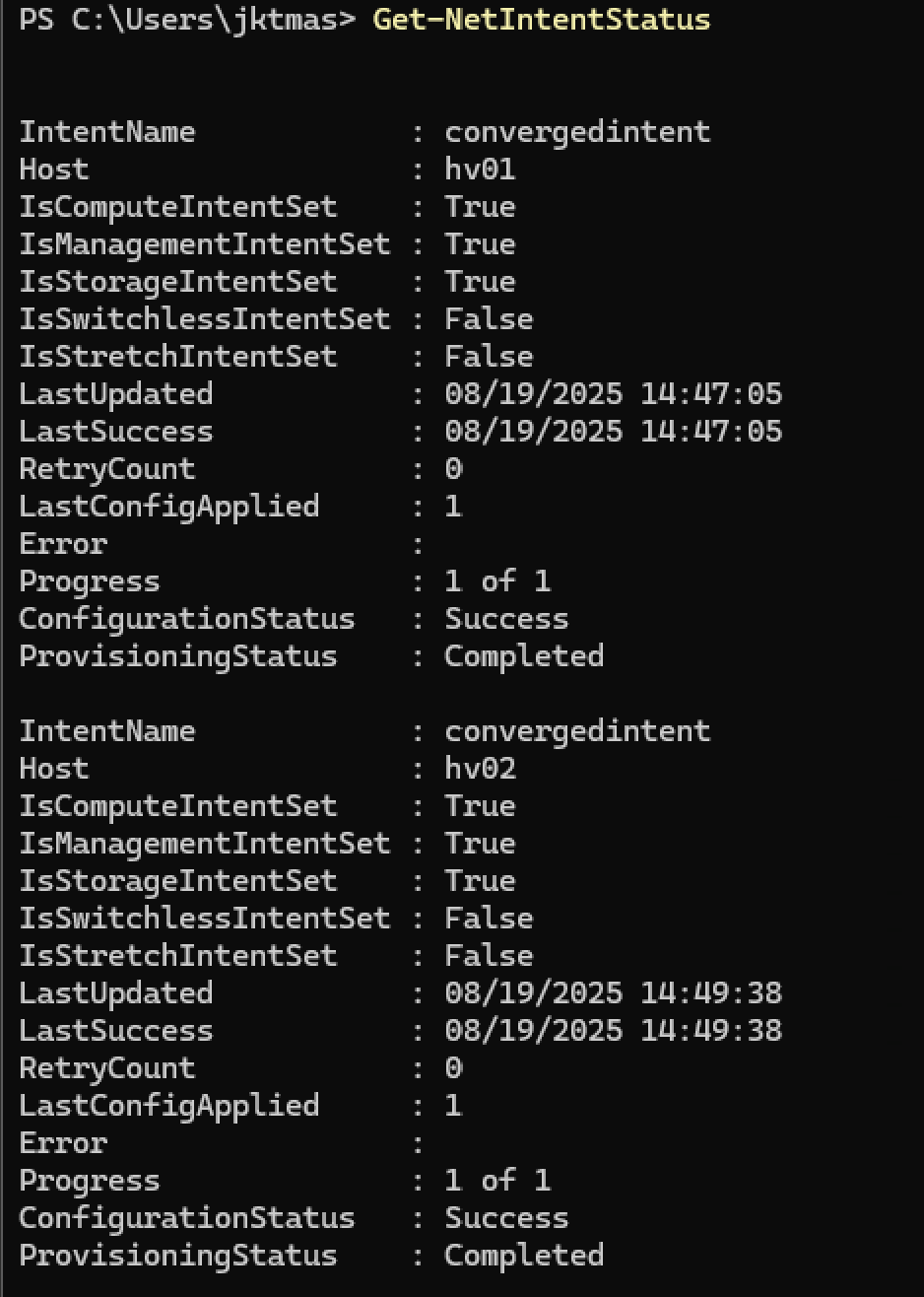Click the LastConfigApplied label for hv02
The image size is (924, 1297).
click(x=169, y=1106)
